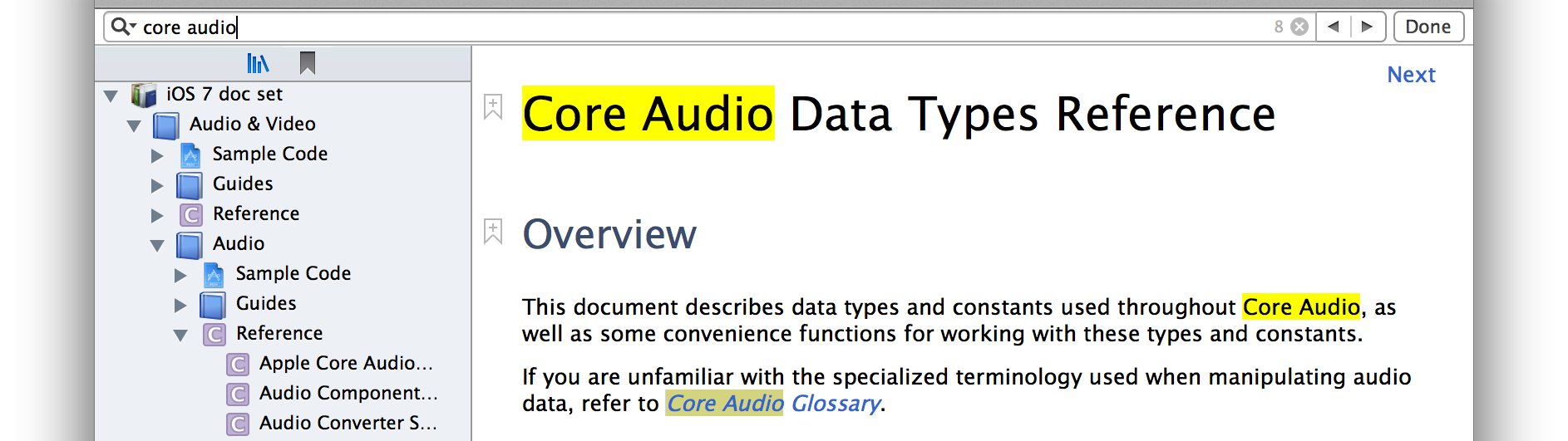Viewport: 1568px width, 441px height.
Task: Go to next search match arrow
Action: [1368, 27]
